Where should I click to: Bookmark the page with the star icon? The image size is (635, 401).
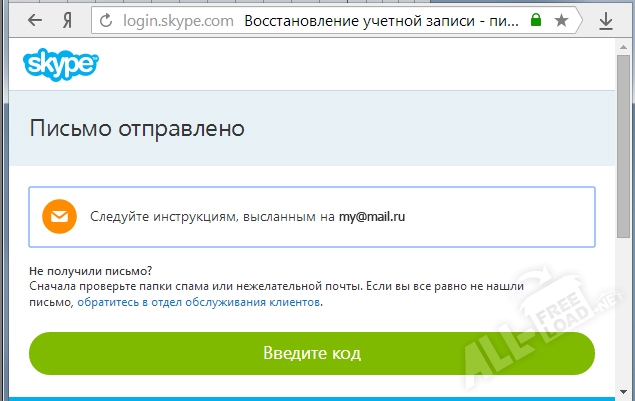[561, 20]
